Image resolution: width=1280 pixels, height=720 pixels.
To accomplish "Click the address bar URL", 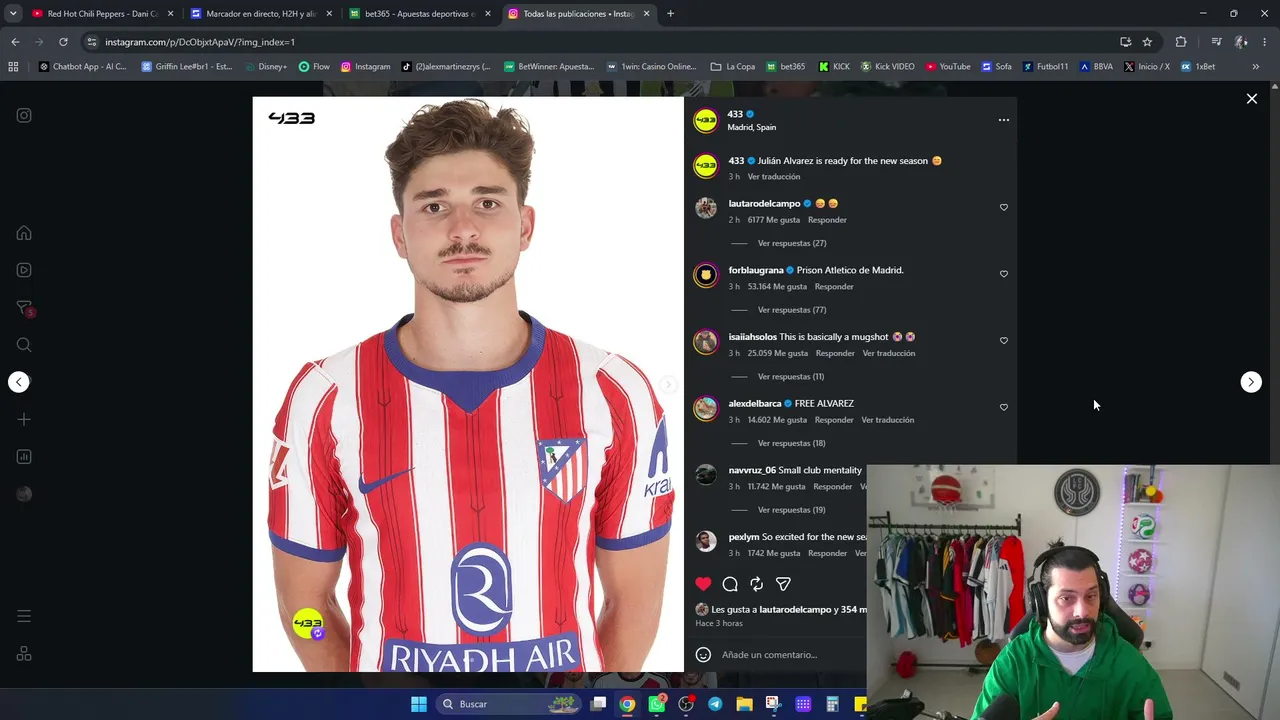I will [x=200, y=42].
